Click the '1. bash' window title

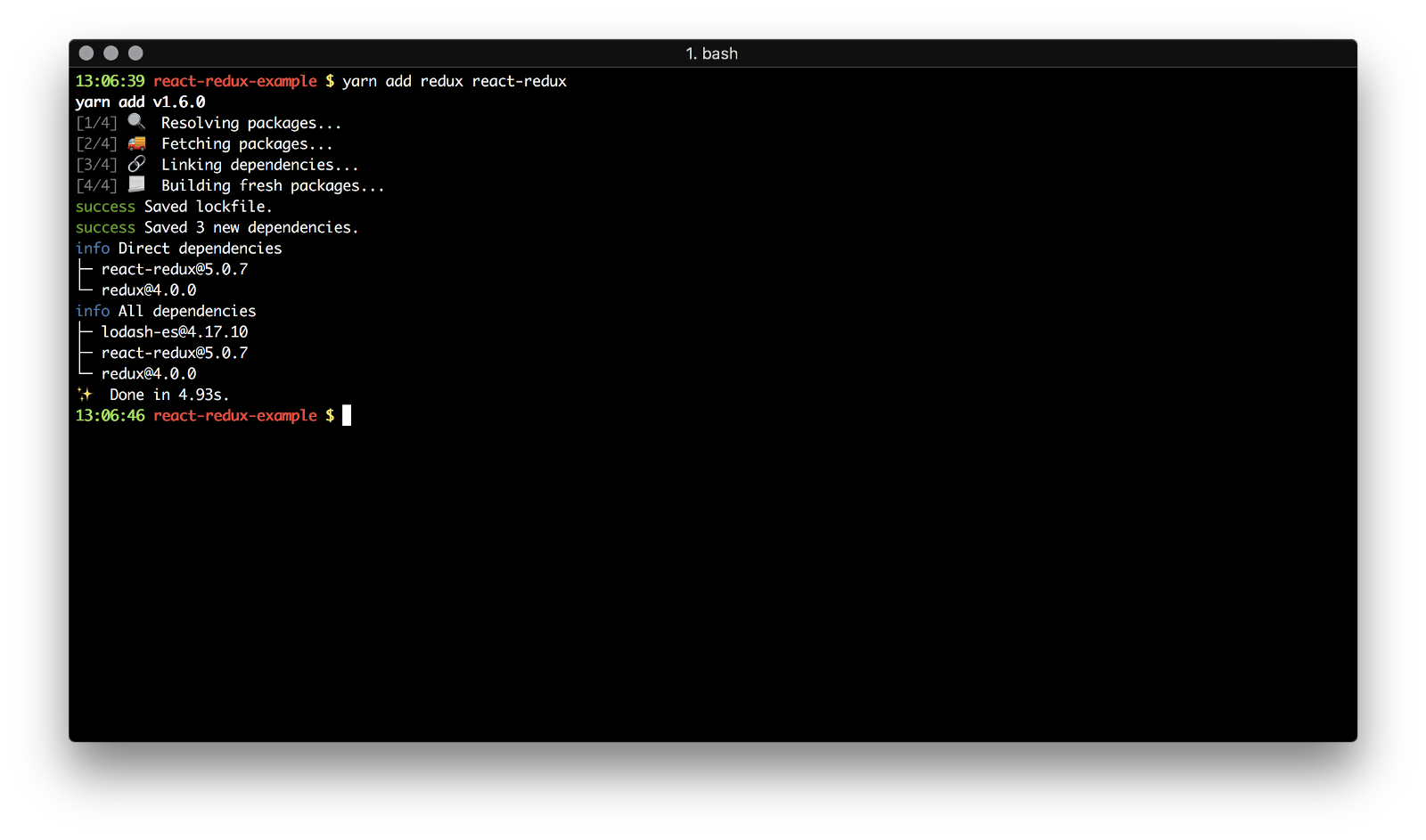pyautogui.click(x=712, y=53)
